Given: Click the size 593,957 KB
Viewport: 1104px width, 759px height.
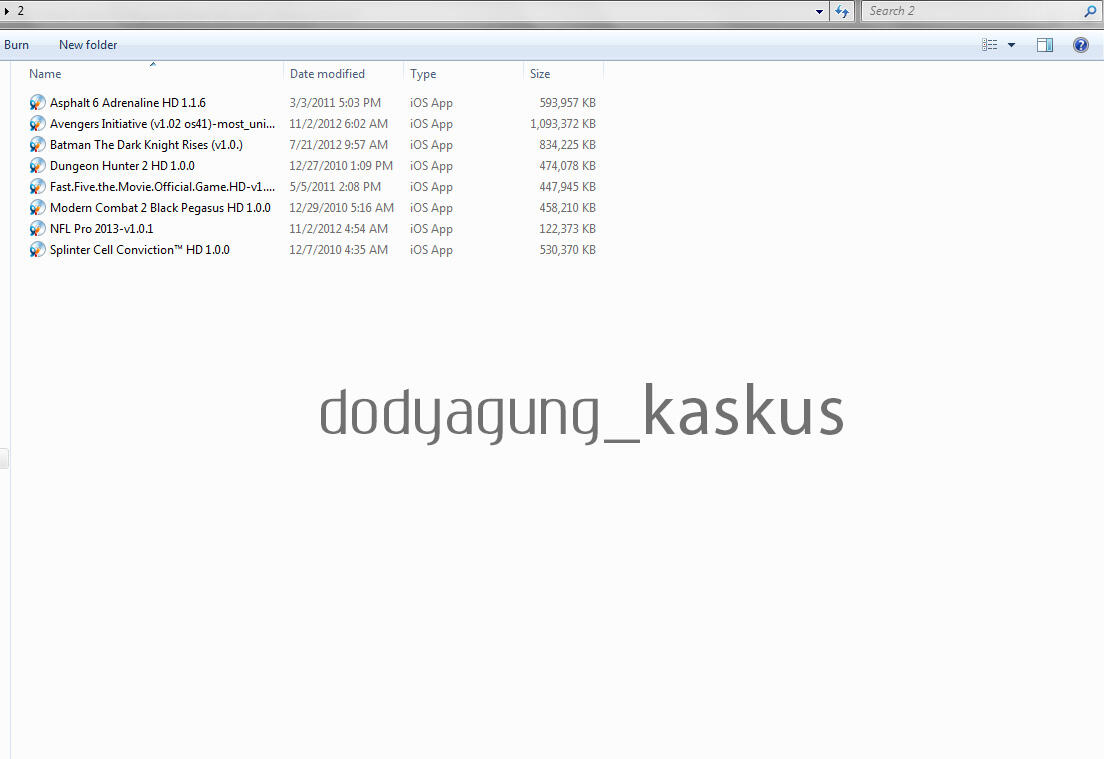Looking at the screenshot, I should [x=567, y=103].
